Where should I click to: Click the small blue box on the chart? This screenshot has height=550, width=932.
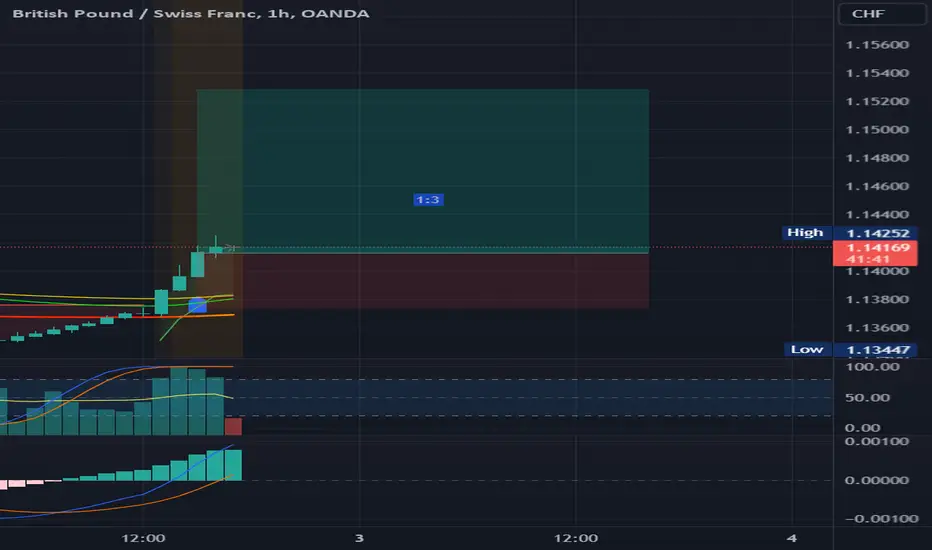click(x=197, y=306)
